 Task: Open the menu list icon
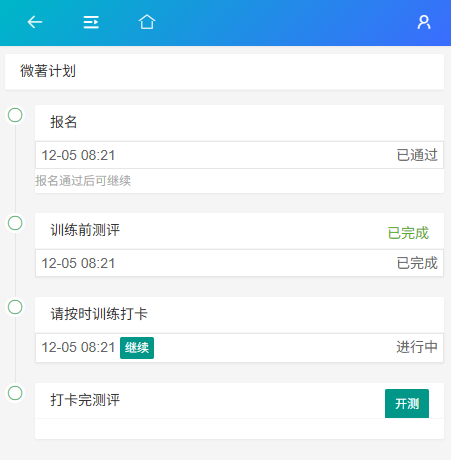click(x=91, y=22)
